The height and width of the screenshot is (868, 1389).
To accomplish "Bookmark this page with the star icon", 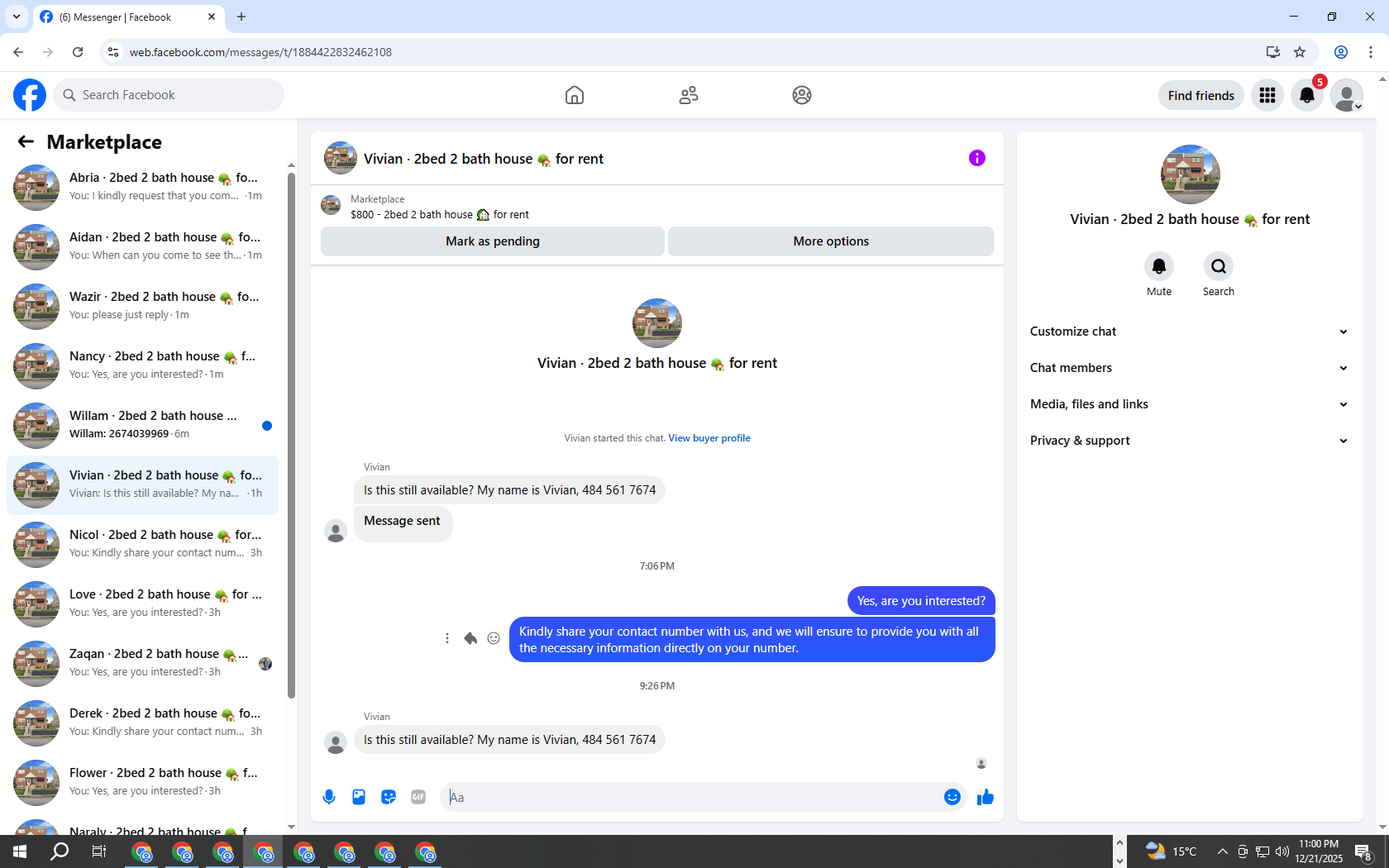I will point(1300,52).
